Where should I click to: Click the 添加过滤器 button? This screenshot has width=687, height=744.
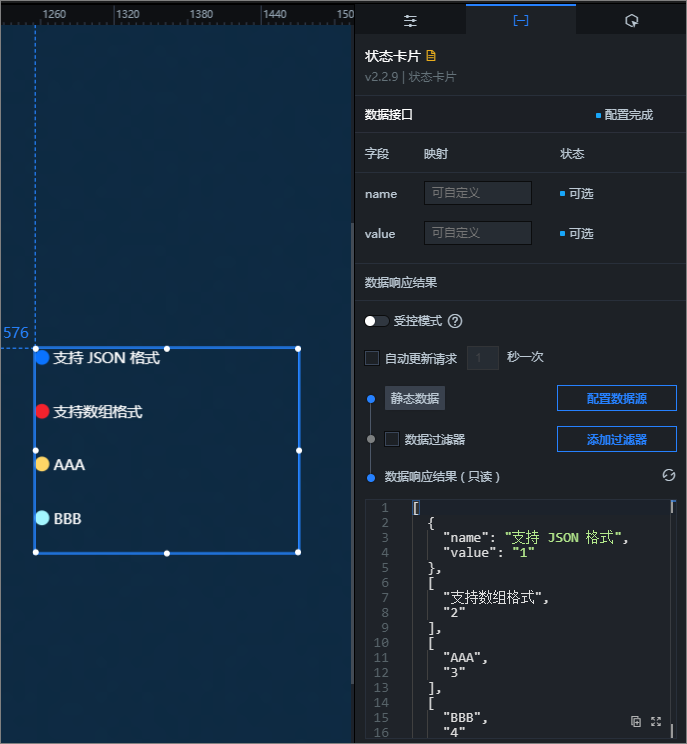[616, 439]
